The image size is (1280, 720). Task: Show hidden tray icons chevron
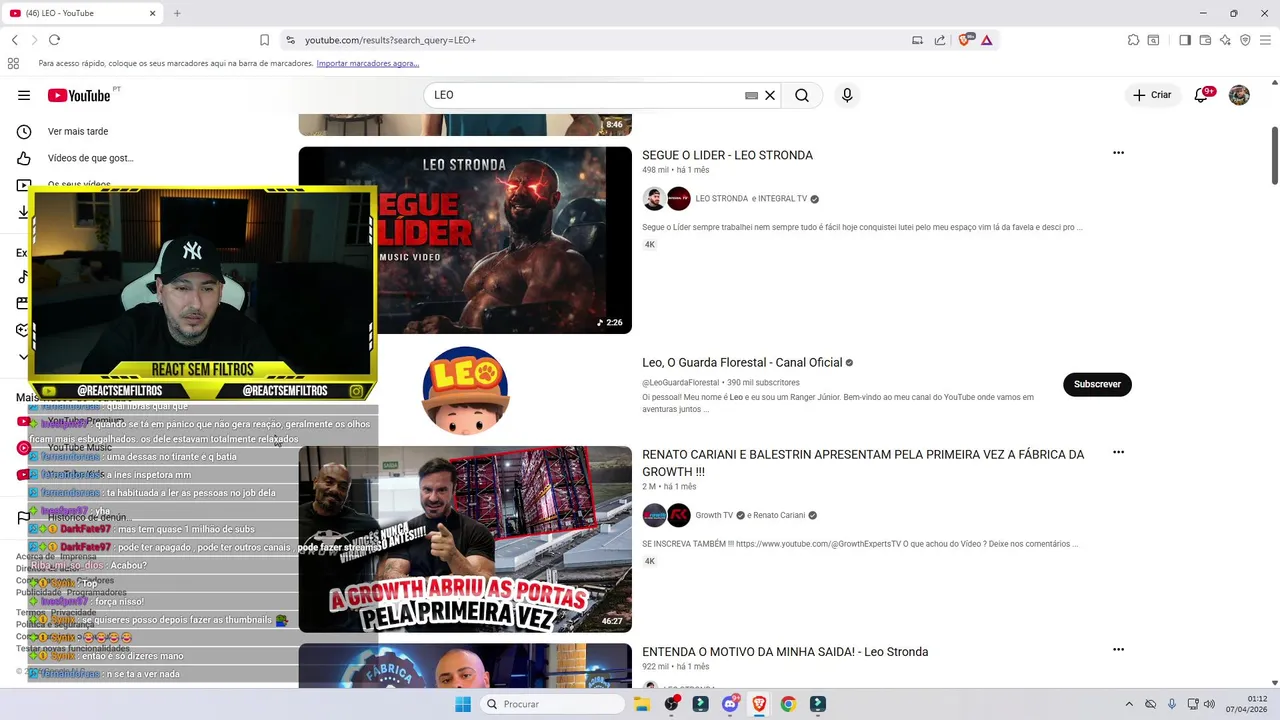(x=1129, y=704)
